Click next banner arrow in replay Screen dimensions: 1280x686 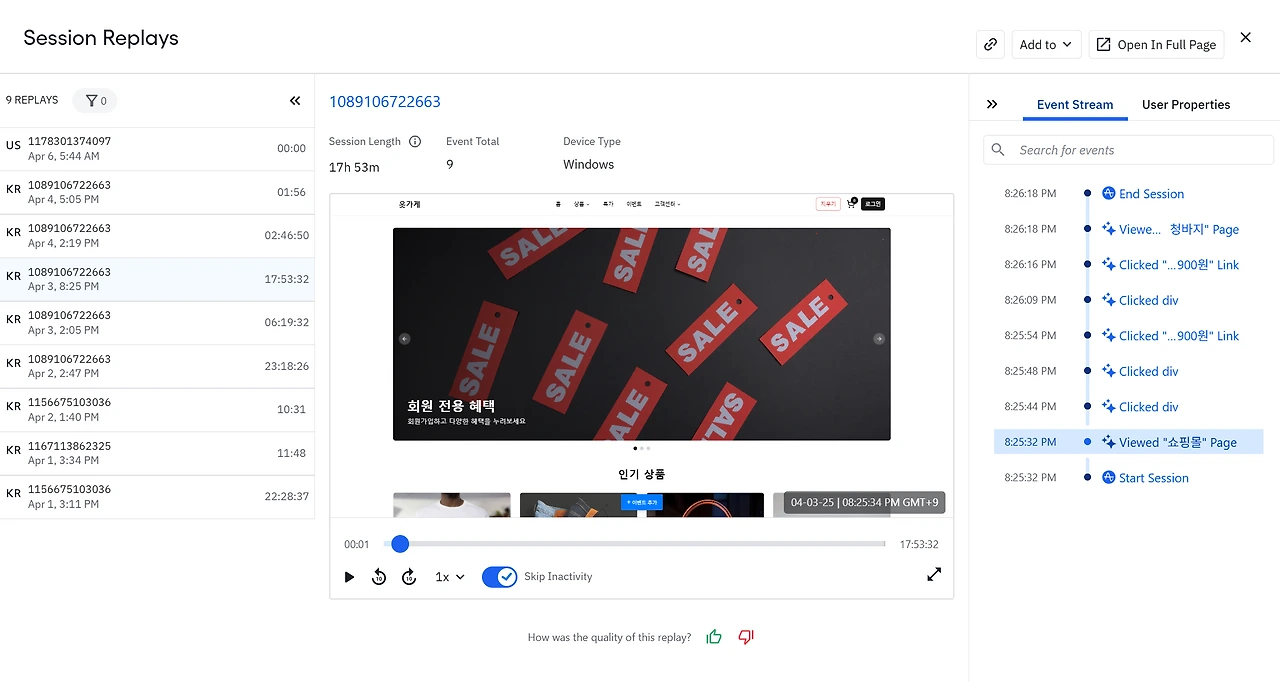(879, 339)
